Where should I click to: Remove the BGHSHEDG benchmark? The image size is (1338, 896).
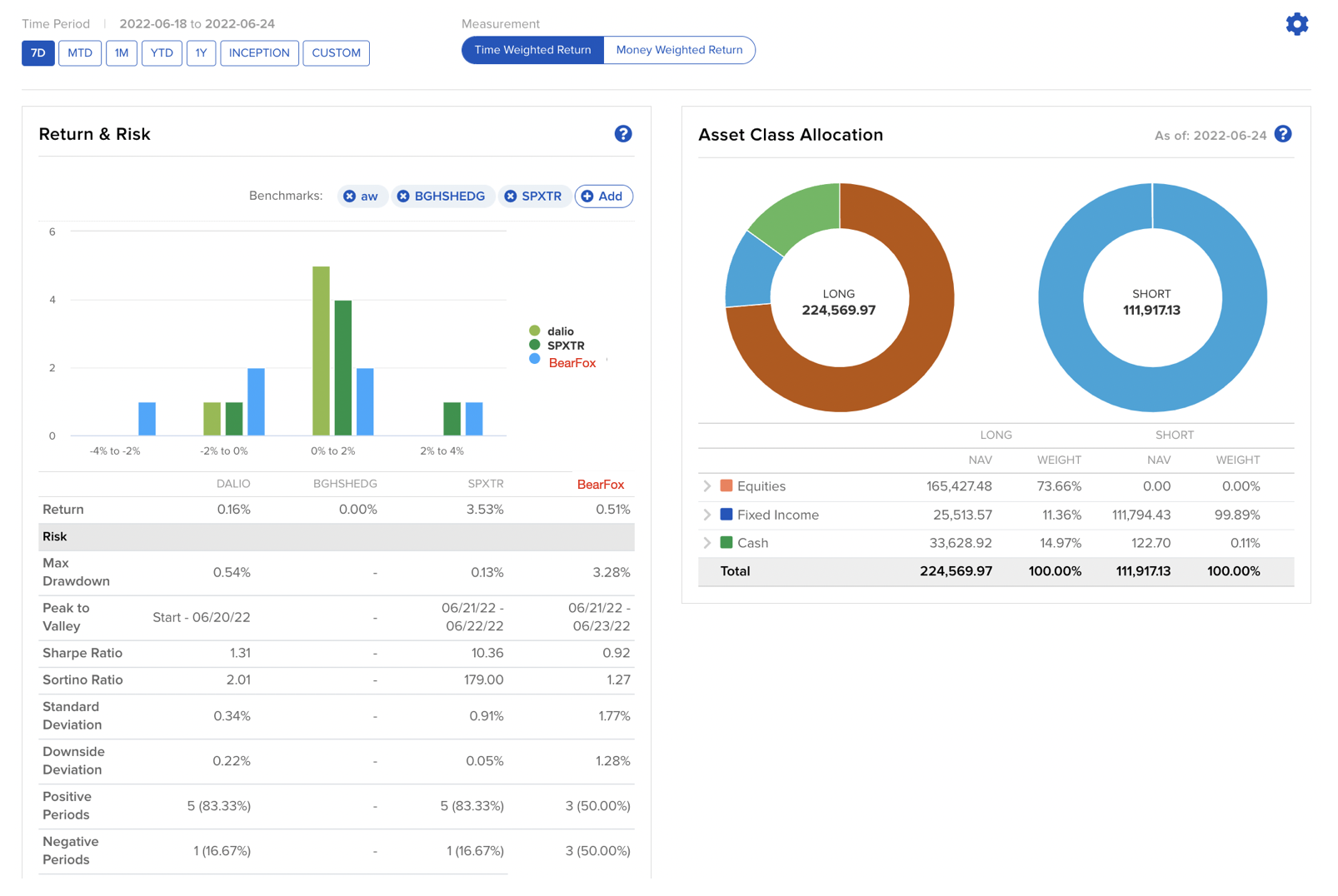pyautogui.click(x=403, y=197)
